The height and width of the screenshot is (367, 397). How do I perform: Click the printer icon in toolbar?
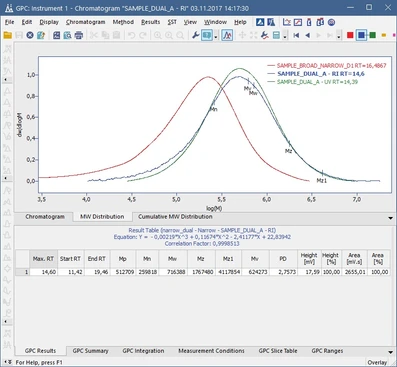point(79,35)
